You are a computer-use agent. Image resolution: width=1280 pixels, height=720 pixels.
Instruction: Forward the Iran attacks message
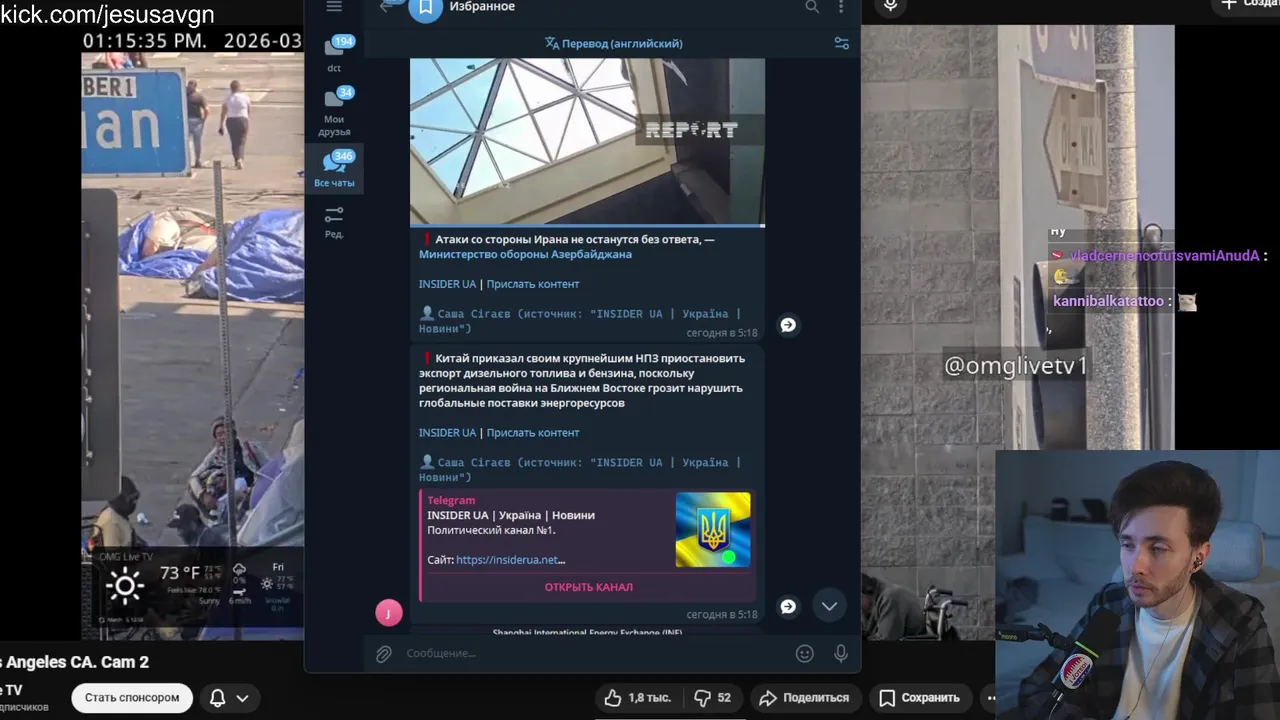(x=788, y=325)
